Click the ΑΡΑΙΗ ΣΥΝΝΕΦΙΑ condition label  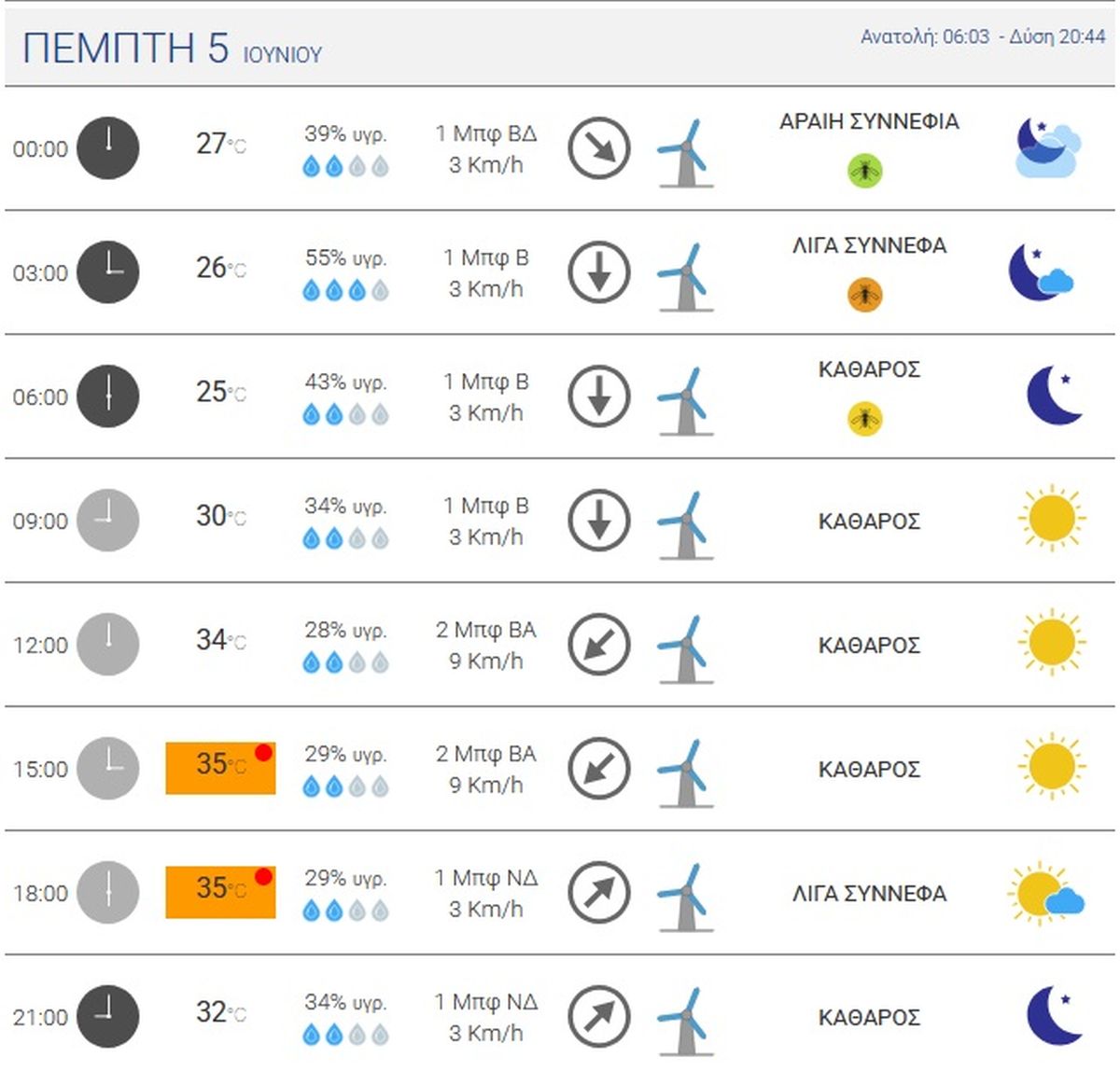[x=869, y=121]
